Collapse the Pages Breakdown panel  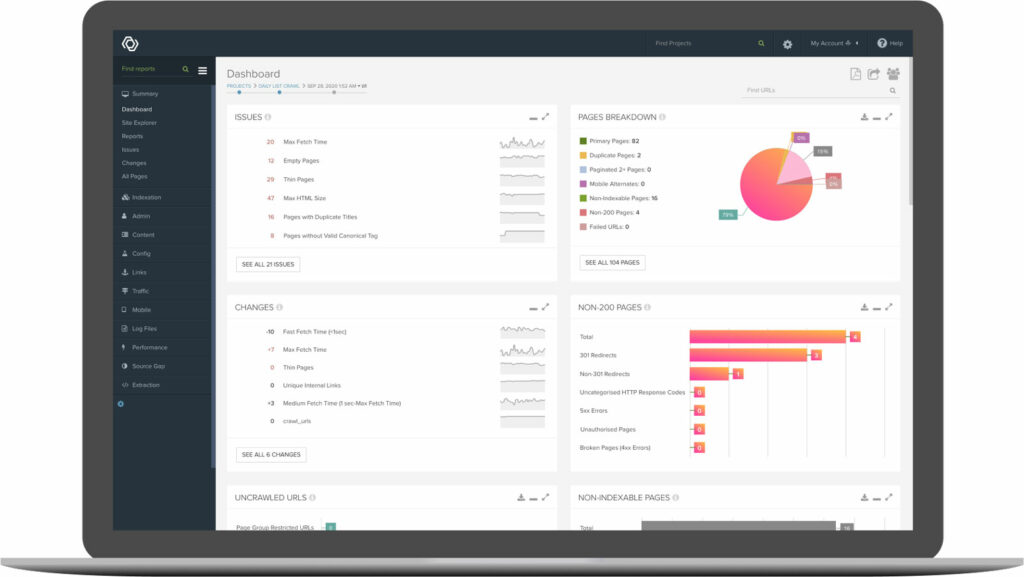tap(877, 118)
